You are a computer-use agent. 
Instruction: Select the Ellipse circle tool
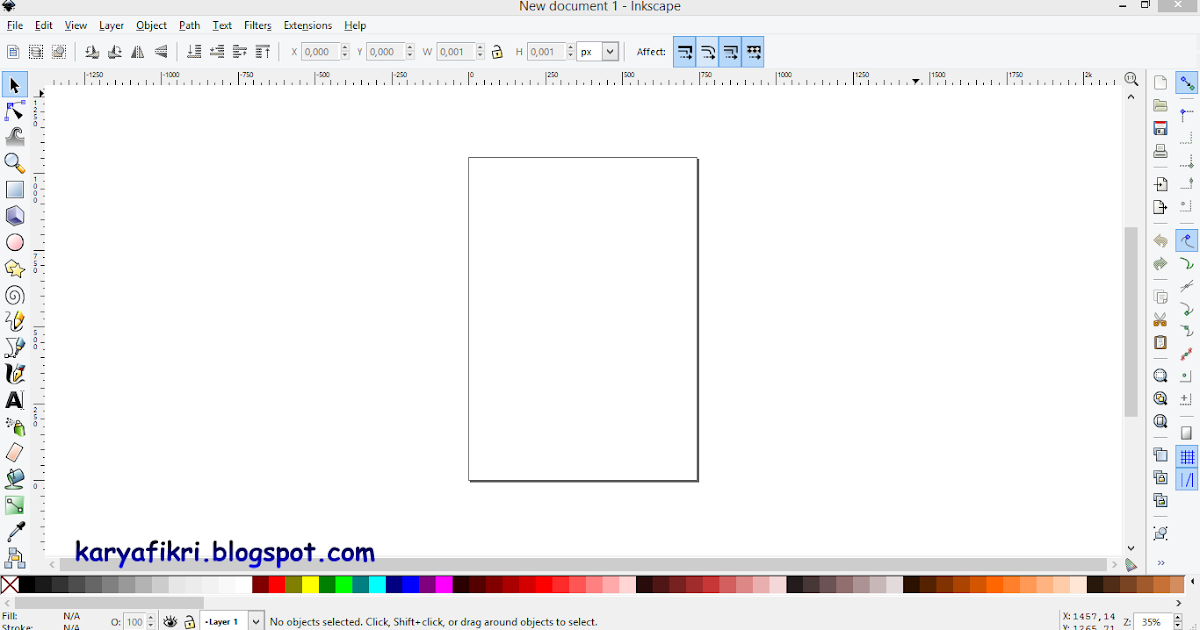[15, 242]
